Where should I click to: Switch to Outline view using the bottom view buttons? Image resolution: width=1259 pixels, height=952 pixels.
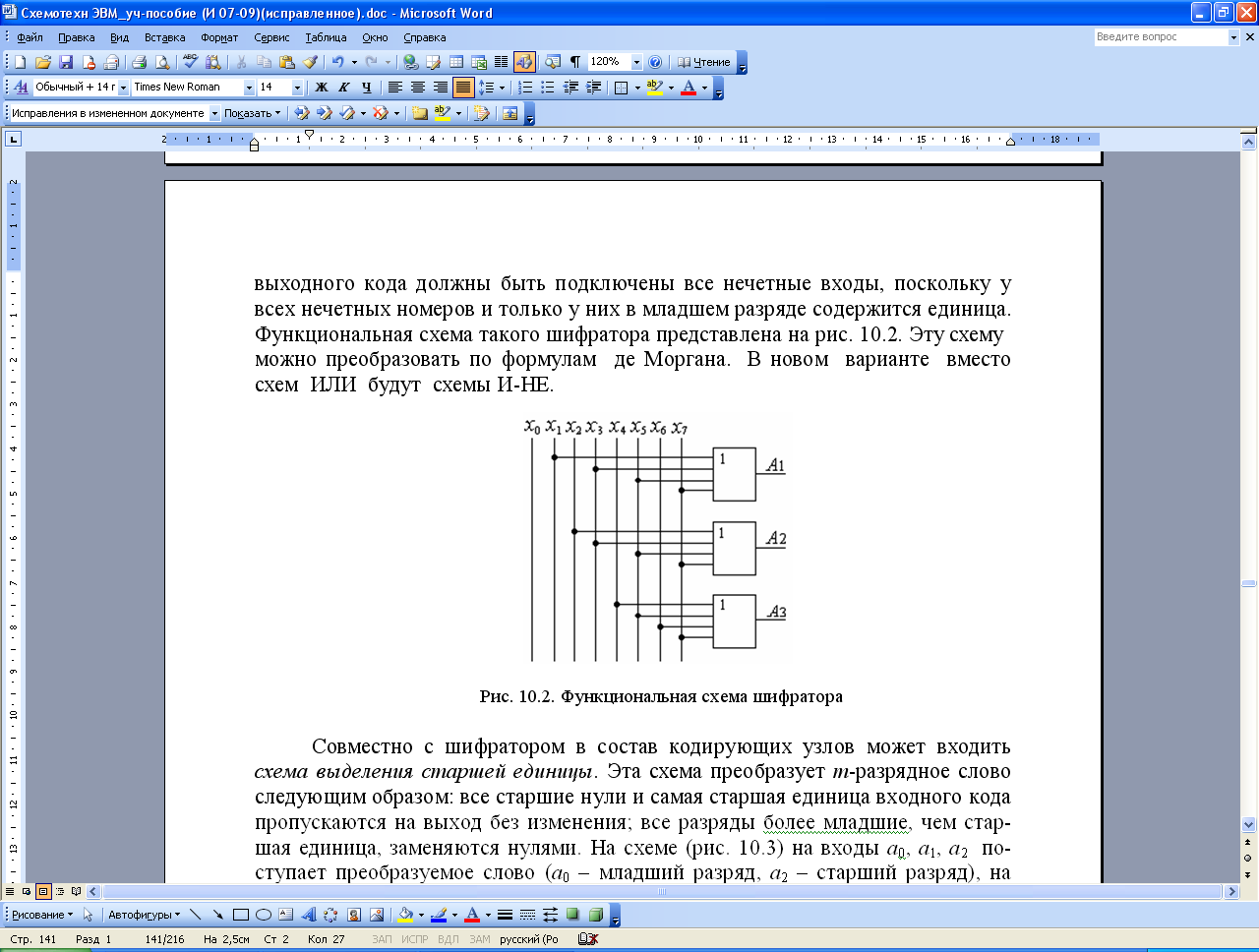coord(60,892)
